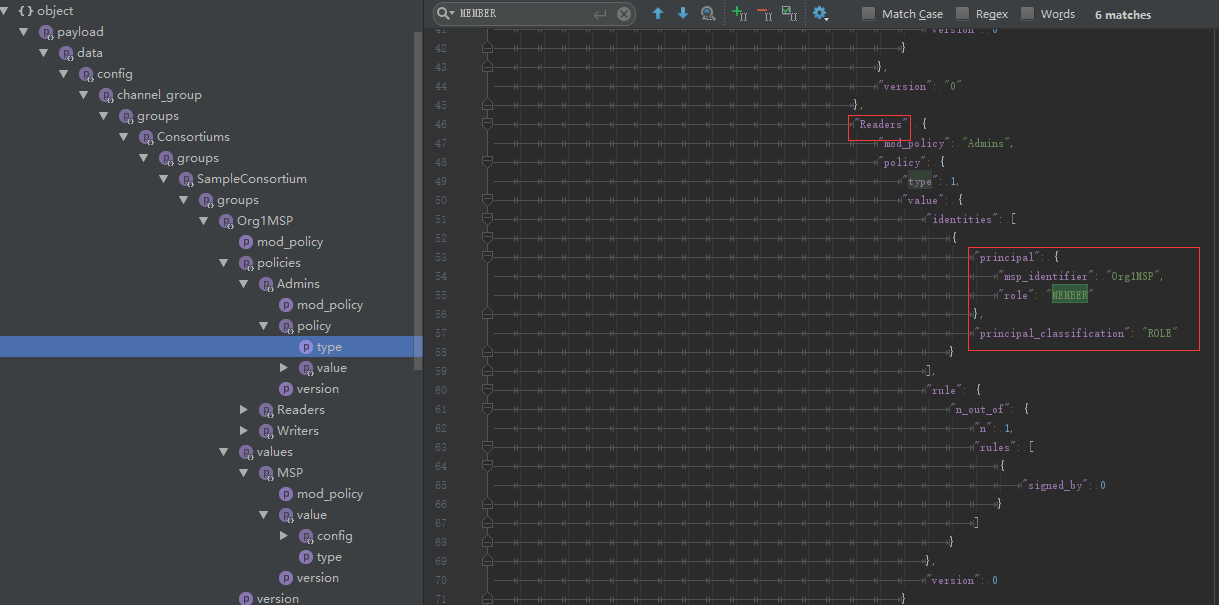Expand the Writers tree node
This screenshot has height=605, width=1219.
(x=244, y=431)
